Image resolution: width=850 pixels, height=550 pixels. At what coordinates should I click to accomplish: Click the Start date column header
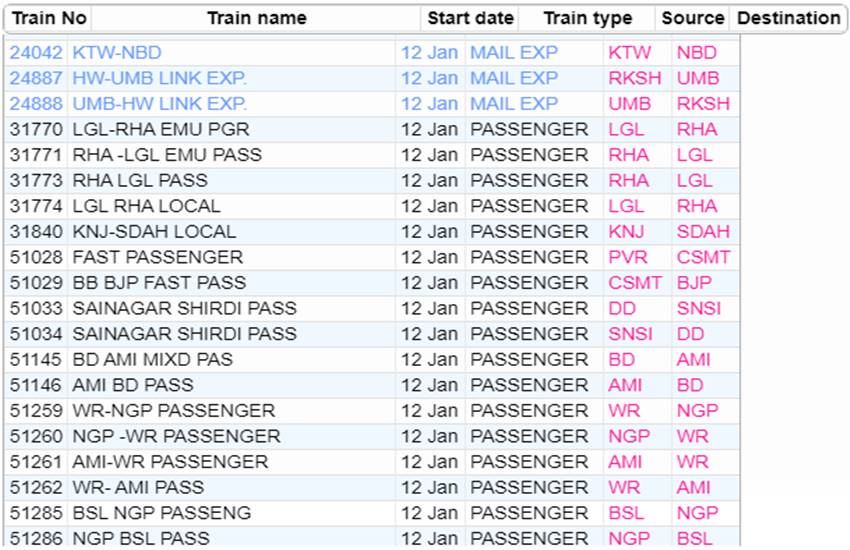(x=470, y=18)
